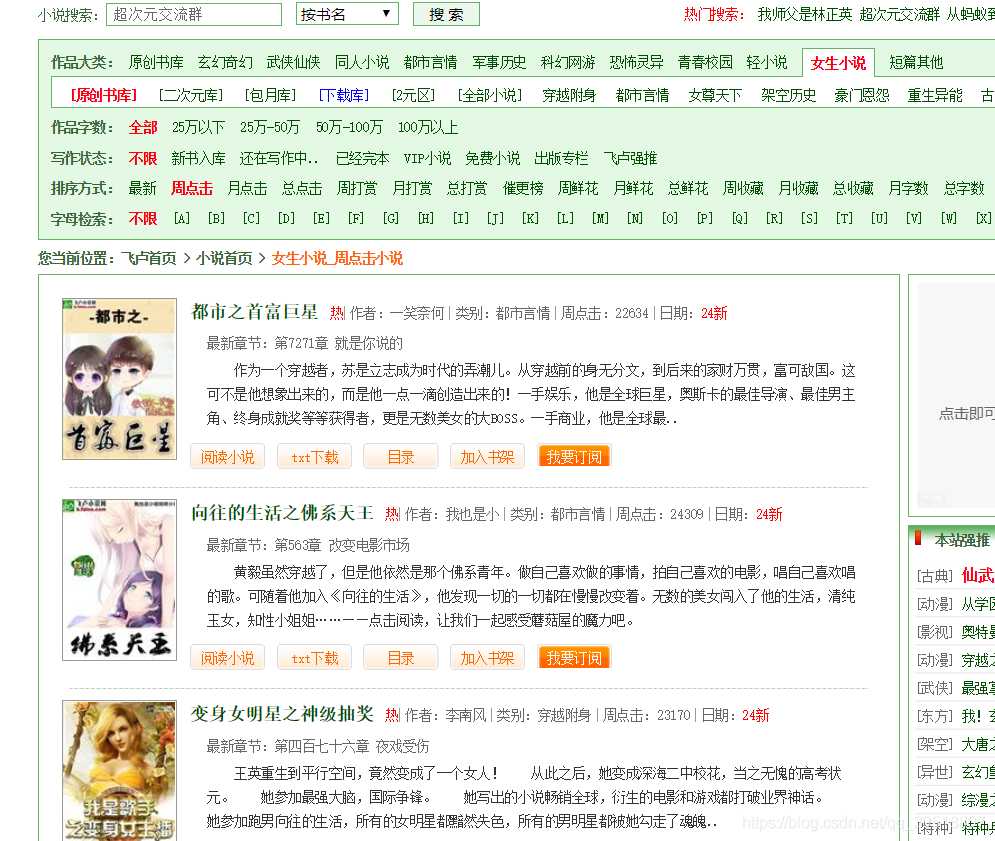Open the 按书名 search type dropdown
The image size is (995, 841).
click(x=347, y=14)
